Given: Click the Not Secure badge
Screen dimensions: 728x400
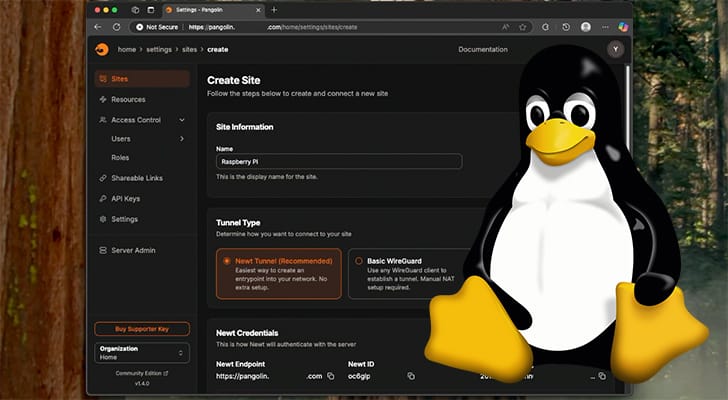Looking at the screenshot, I should coord(157,27).
